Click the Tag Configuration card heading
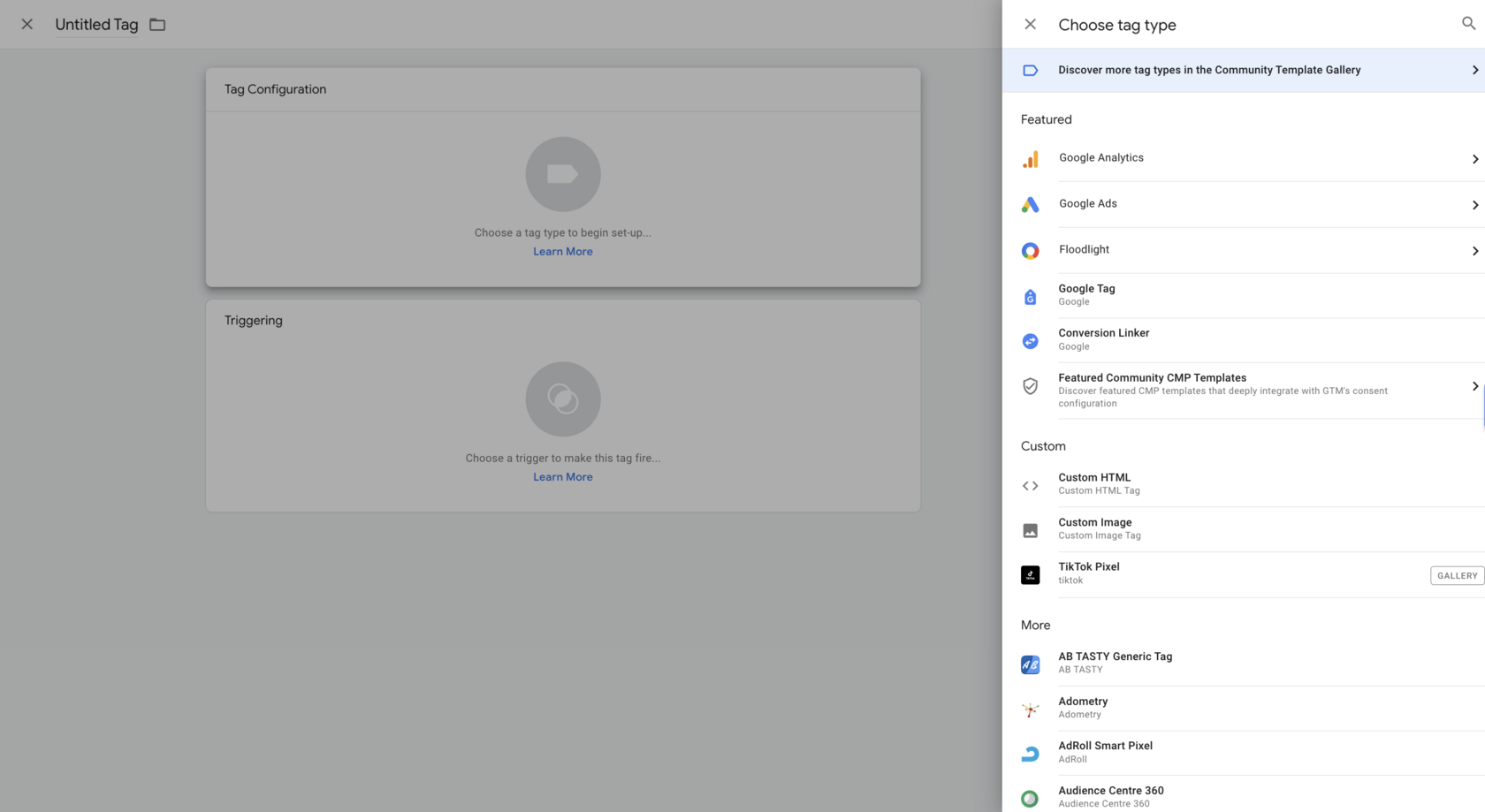 pyautogui.click(x=275, y=89)
